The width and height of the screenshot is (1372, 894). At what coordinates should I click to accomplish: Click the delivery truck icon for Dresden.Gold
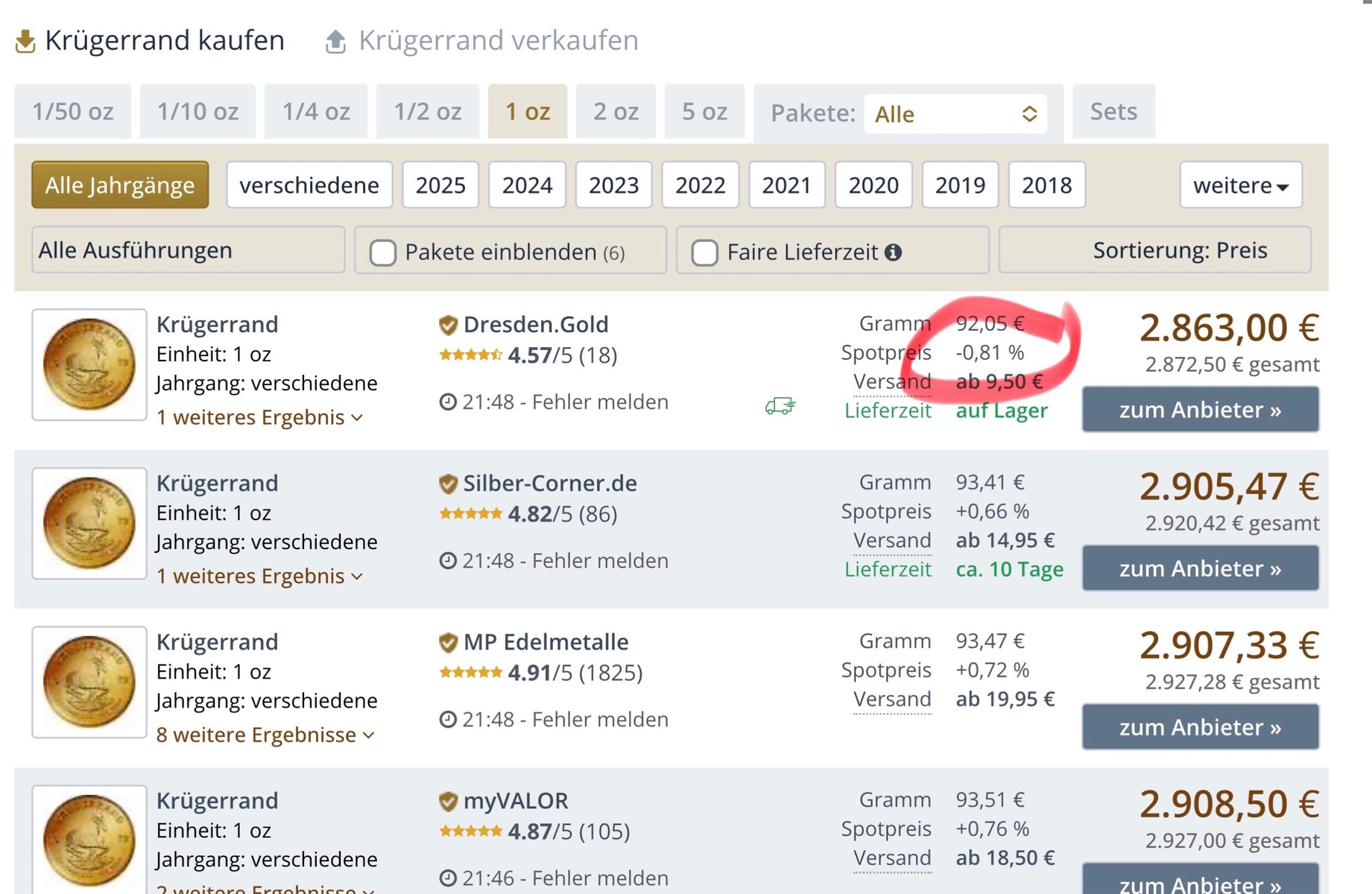pyautogui.click(x=780, y=406)
